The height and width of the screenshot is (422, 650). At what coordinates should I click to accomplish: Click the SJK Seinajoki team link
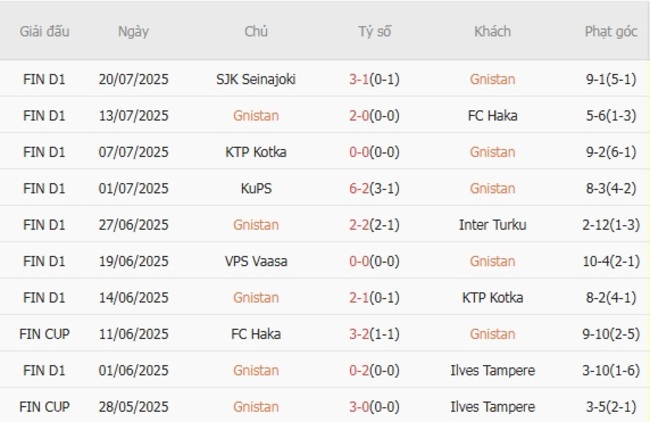tap(255, 79)
